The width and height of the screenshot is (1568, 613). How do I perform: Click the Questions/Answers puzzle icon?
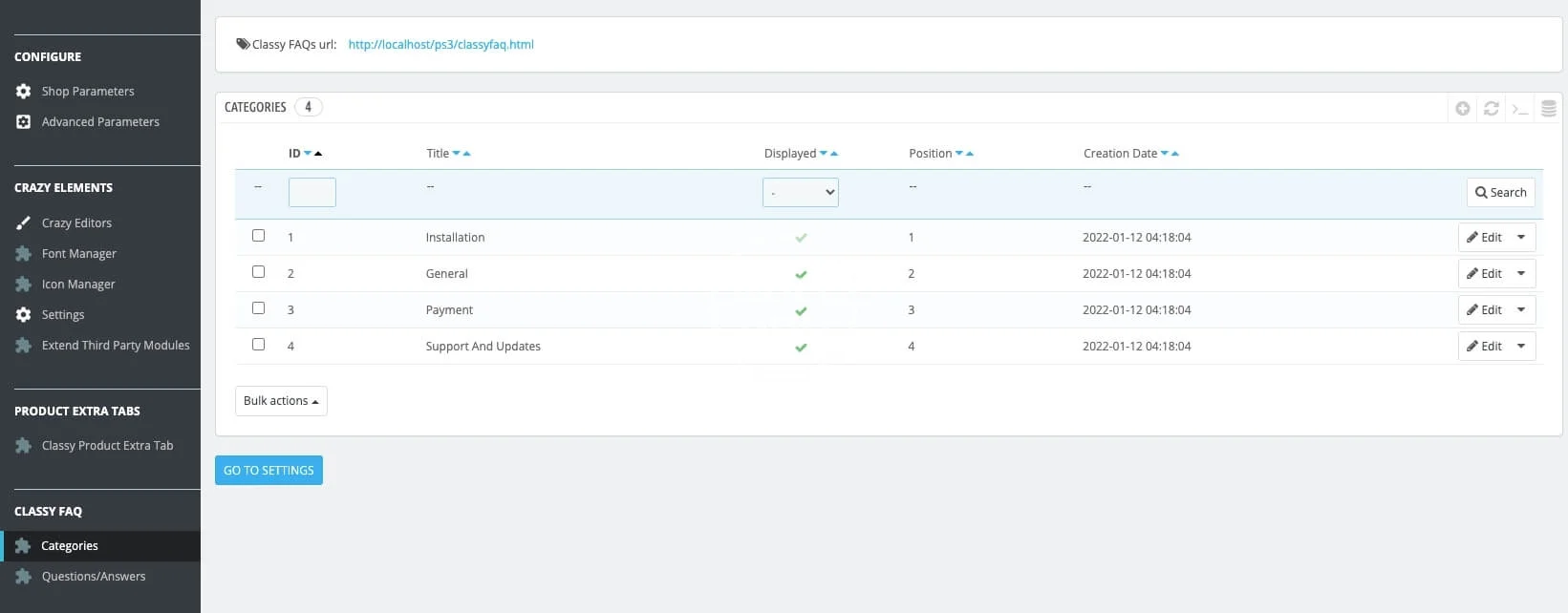coord(24,576)
